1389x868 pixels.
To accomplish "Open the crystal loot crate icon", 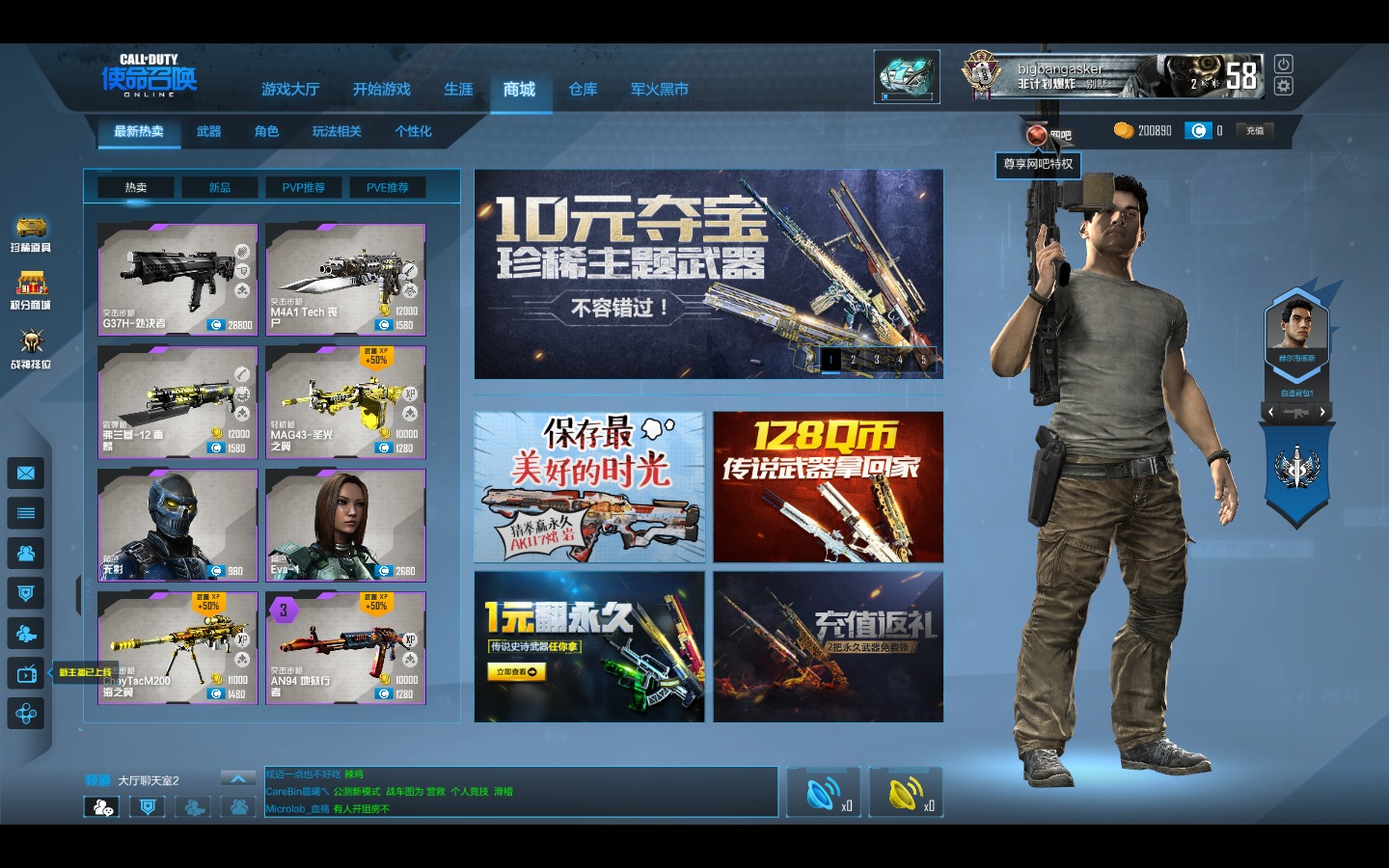I will pos(907,76).
